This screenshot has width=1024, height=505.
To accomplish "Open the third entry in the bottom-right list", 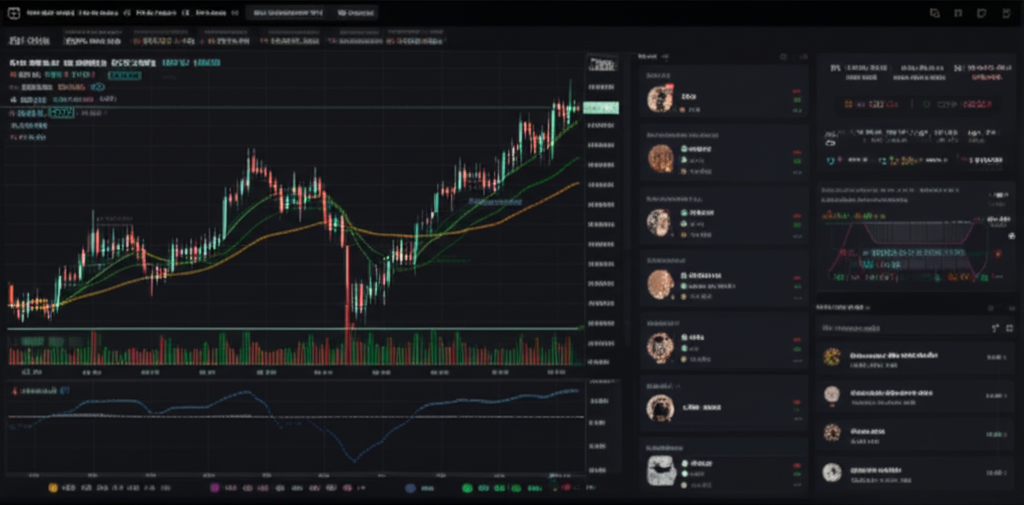I will click(916, 434).
